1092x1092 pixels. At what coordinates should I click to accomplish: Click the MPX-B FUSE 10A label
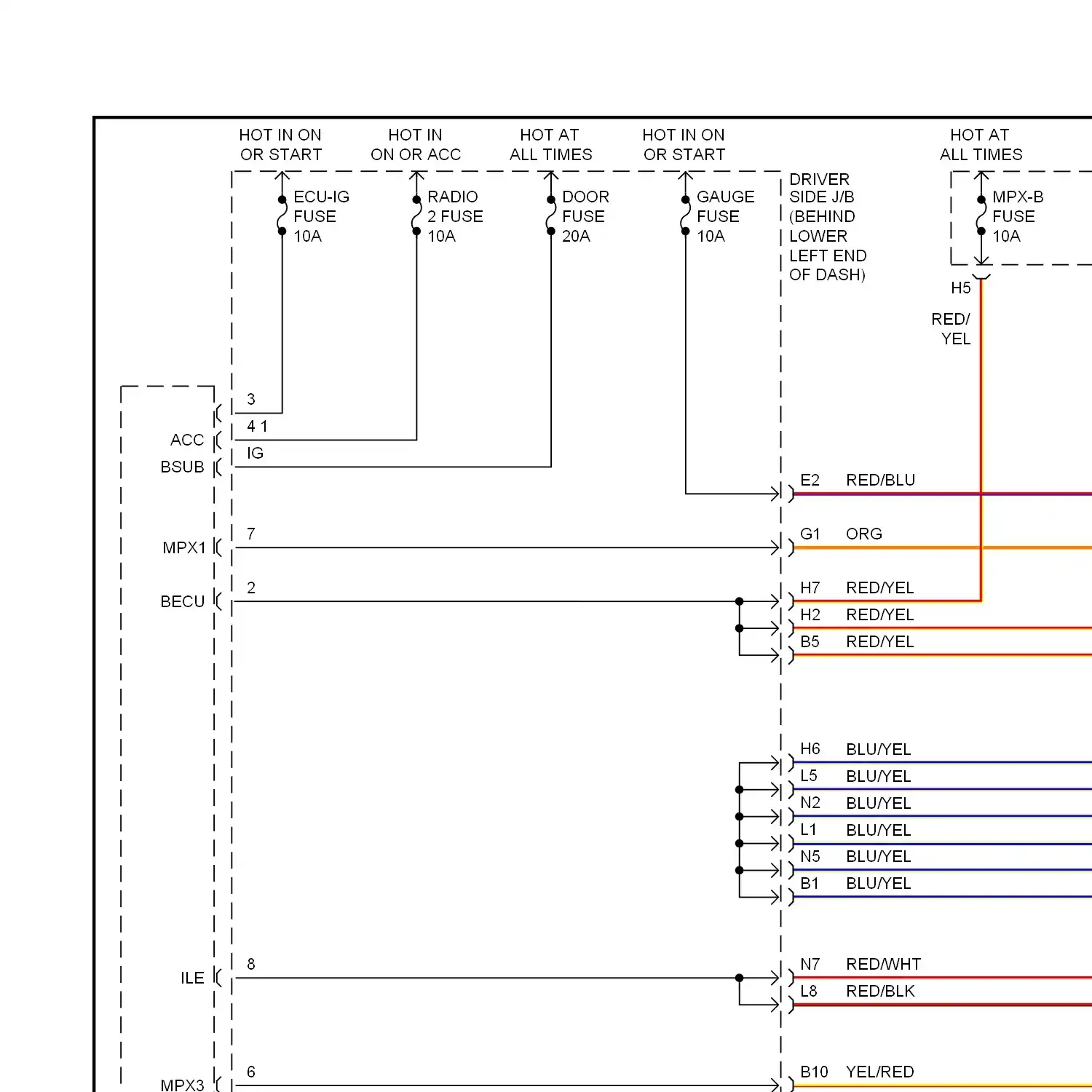coord(1018,216)
